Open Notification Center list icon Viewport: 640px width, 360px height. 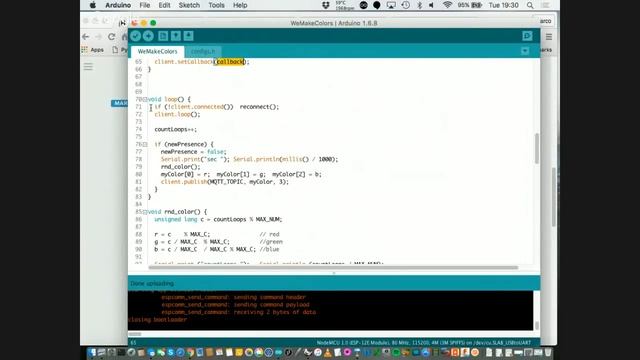click(x=545, y=5)
